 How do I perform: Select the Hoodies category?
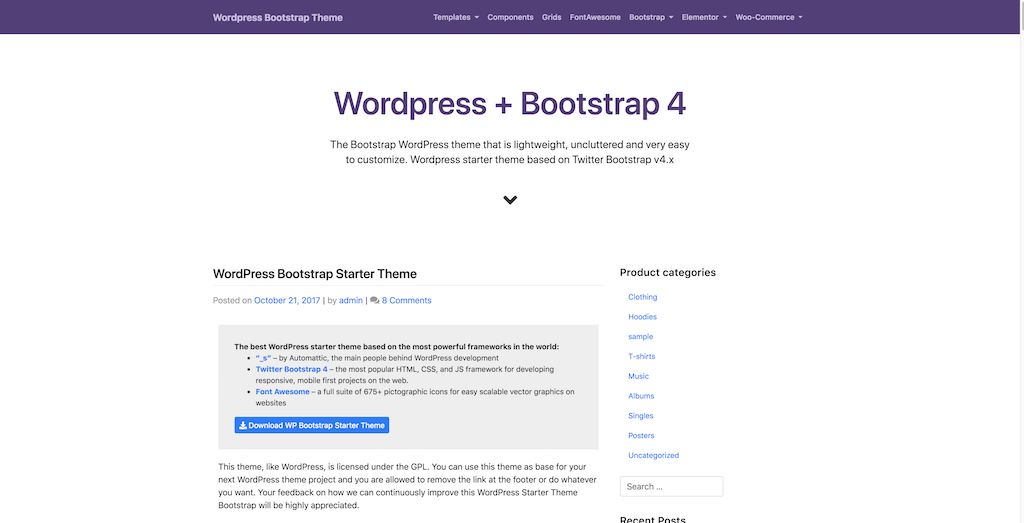point(643,317)
